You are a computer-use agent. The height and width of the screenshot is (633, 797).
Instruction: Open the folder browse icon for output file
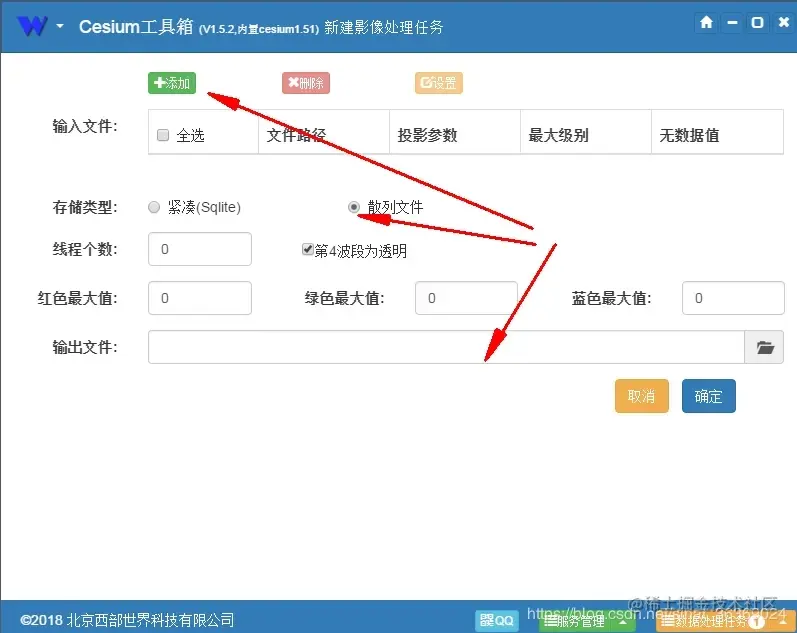[x=764, y=347]
